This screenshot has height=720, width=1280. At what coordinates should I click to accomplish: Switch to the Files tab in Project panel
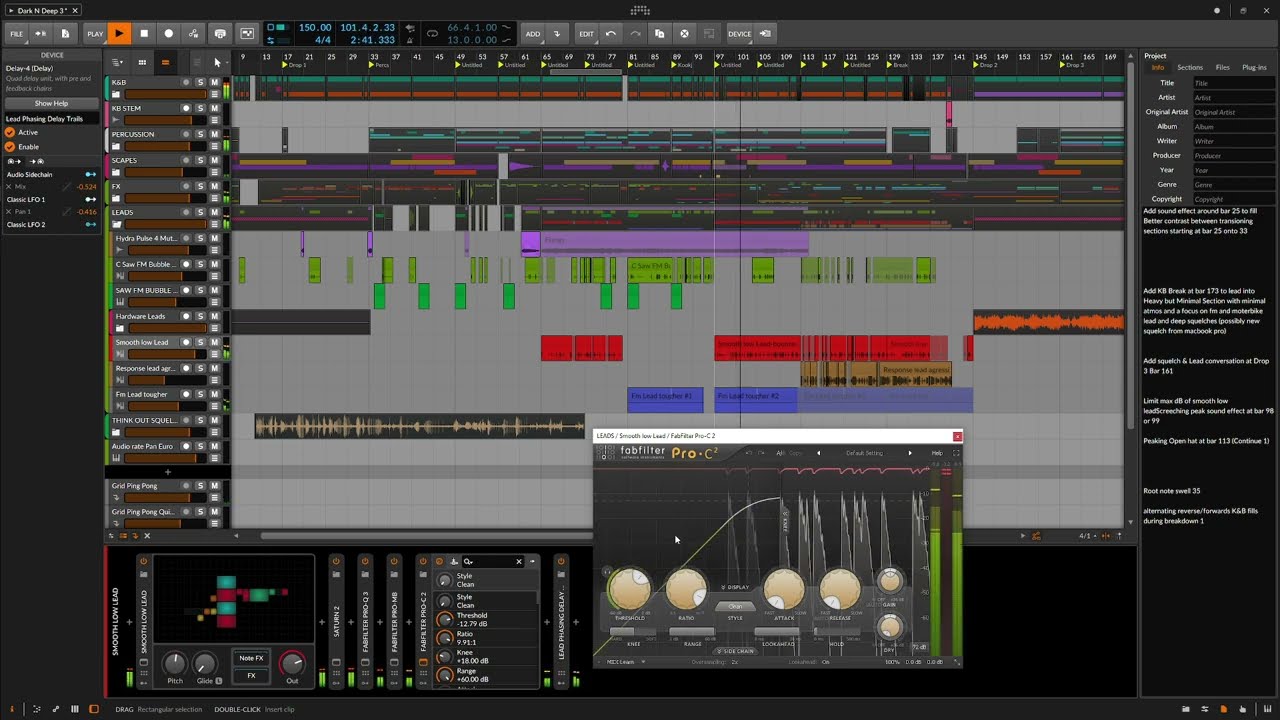click(1222, 67)
